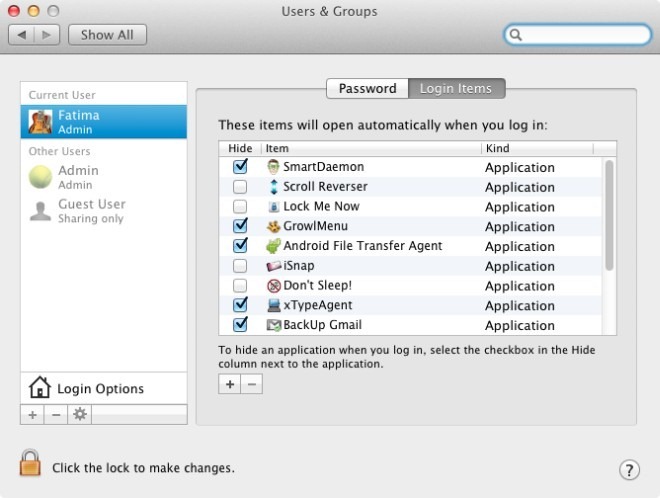
Task: Click Fatima's user avatar picture
Action: [41, 122]
